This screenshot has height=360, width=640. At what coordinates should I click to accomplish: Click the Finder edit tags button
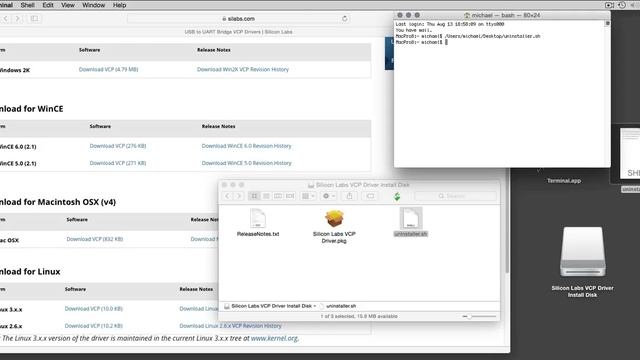point(370,196)
